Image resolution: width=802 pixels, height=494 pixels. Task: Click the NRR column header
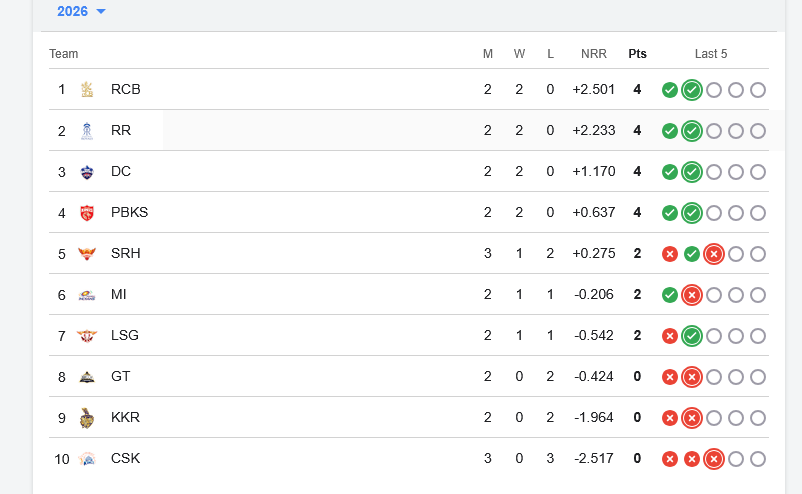593,54
